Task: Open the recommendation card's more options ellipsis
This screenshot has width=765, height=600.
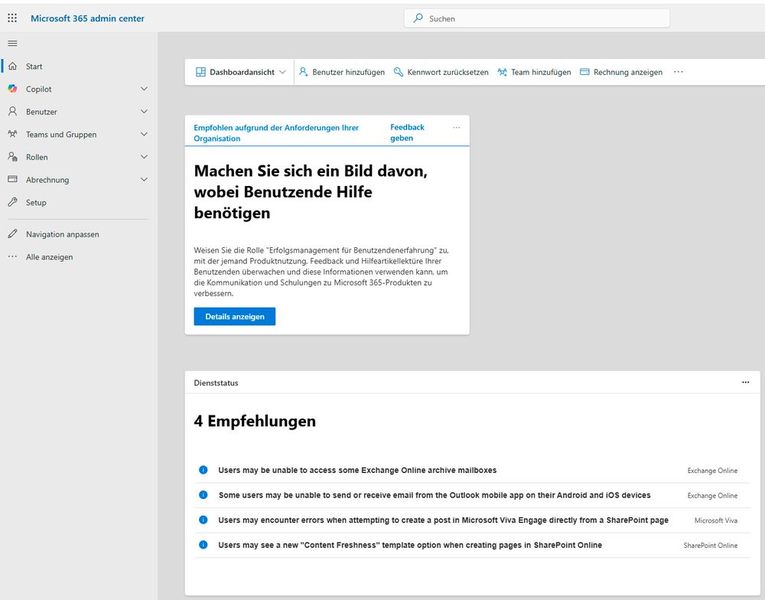Action: [456, 127]
